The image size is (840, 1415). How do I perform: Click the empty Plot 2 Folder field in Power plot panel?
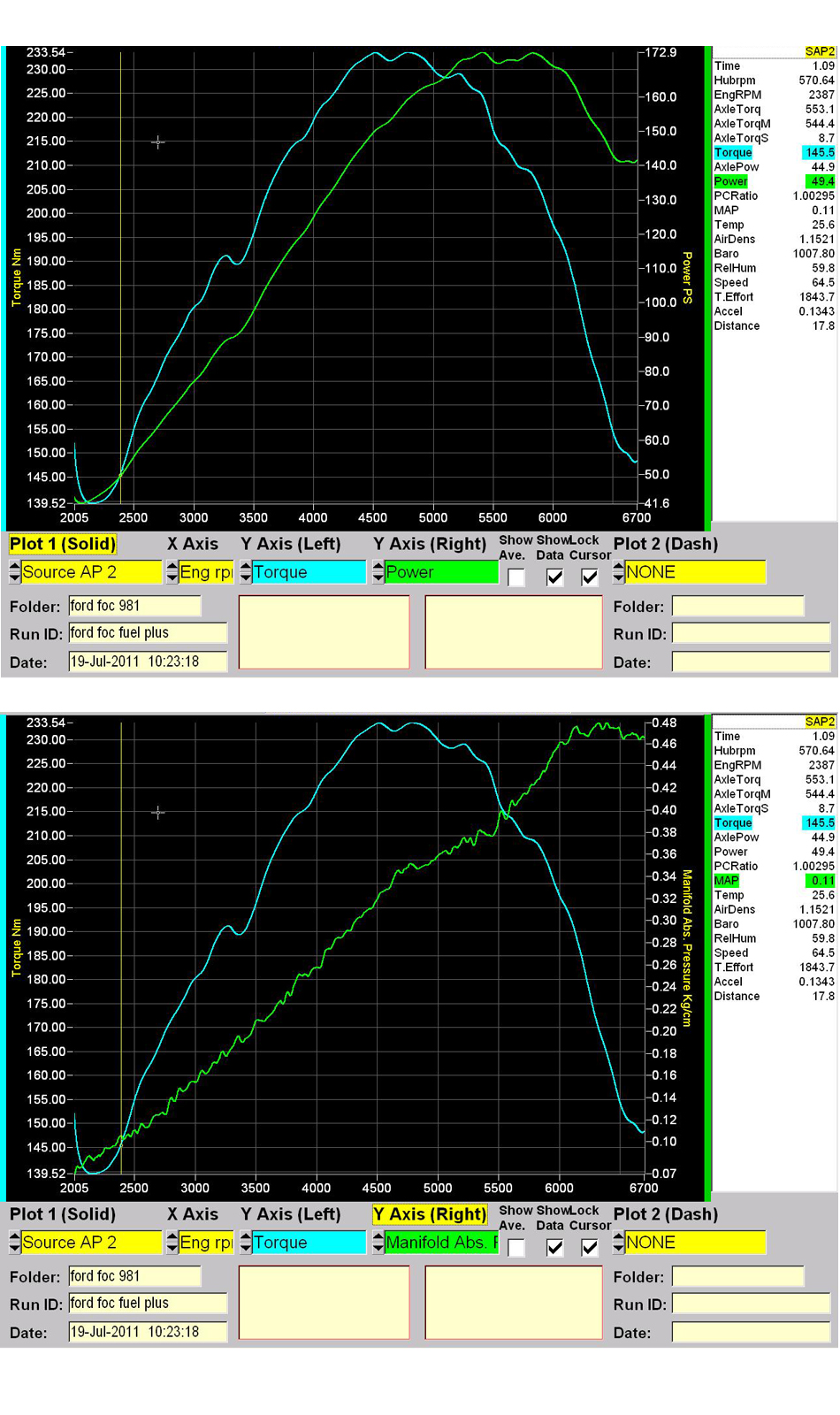click(737, 606)
